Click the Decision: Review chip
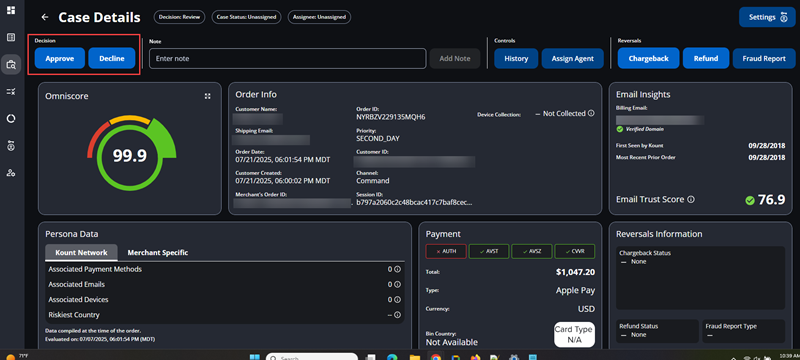800x360 pixels. pos(179,17)
